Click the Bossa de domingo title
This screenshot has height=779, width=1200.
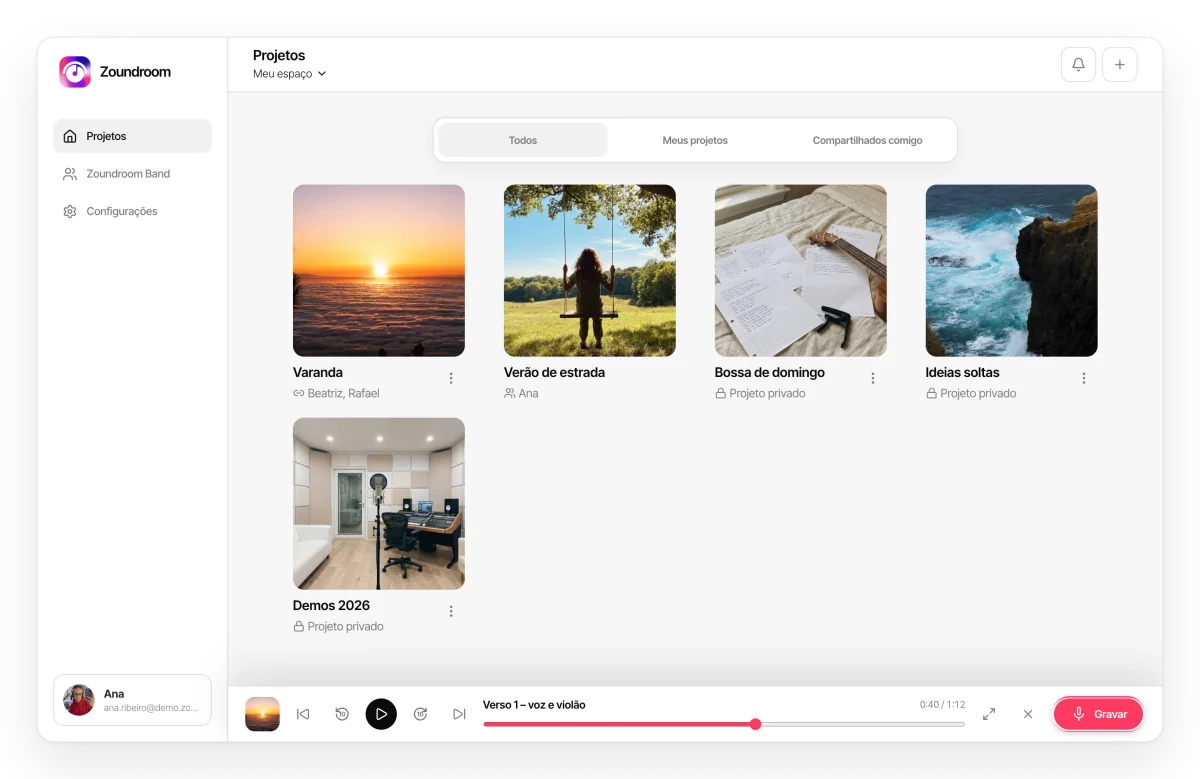(x=770, y=372)
